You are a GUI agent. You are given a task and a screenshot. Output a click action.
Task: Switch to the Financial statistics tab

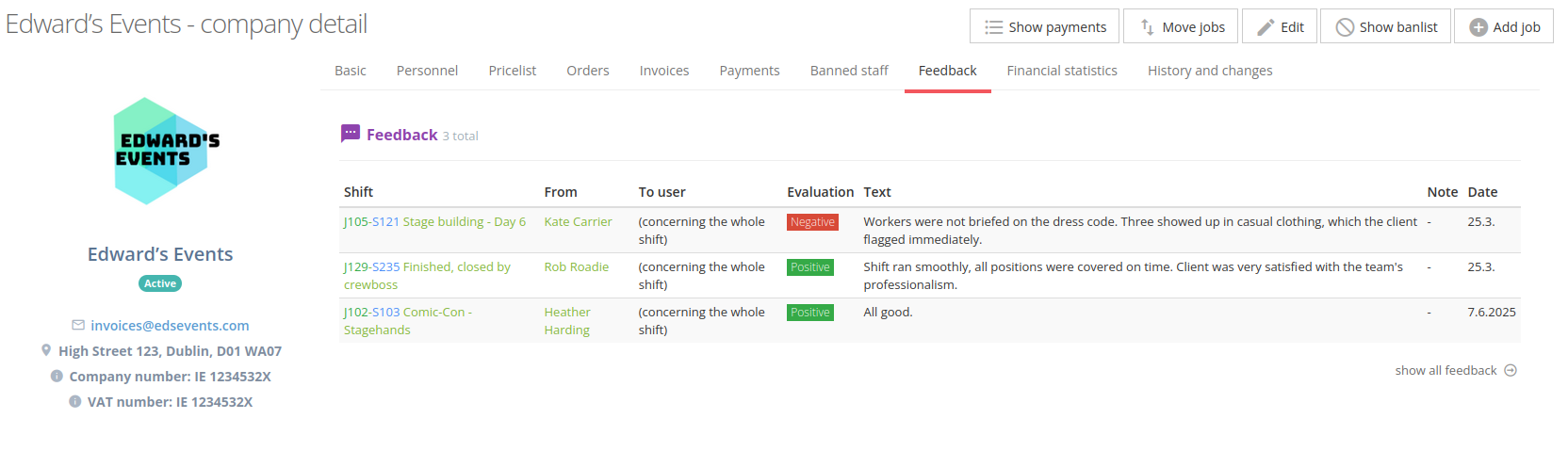(x=1061, y=71)
